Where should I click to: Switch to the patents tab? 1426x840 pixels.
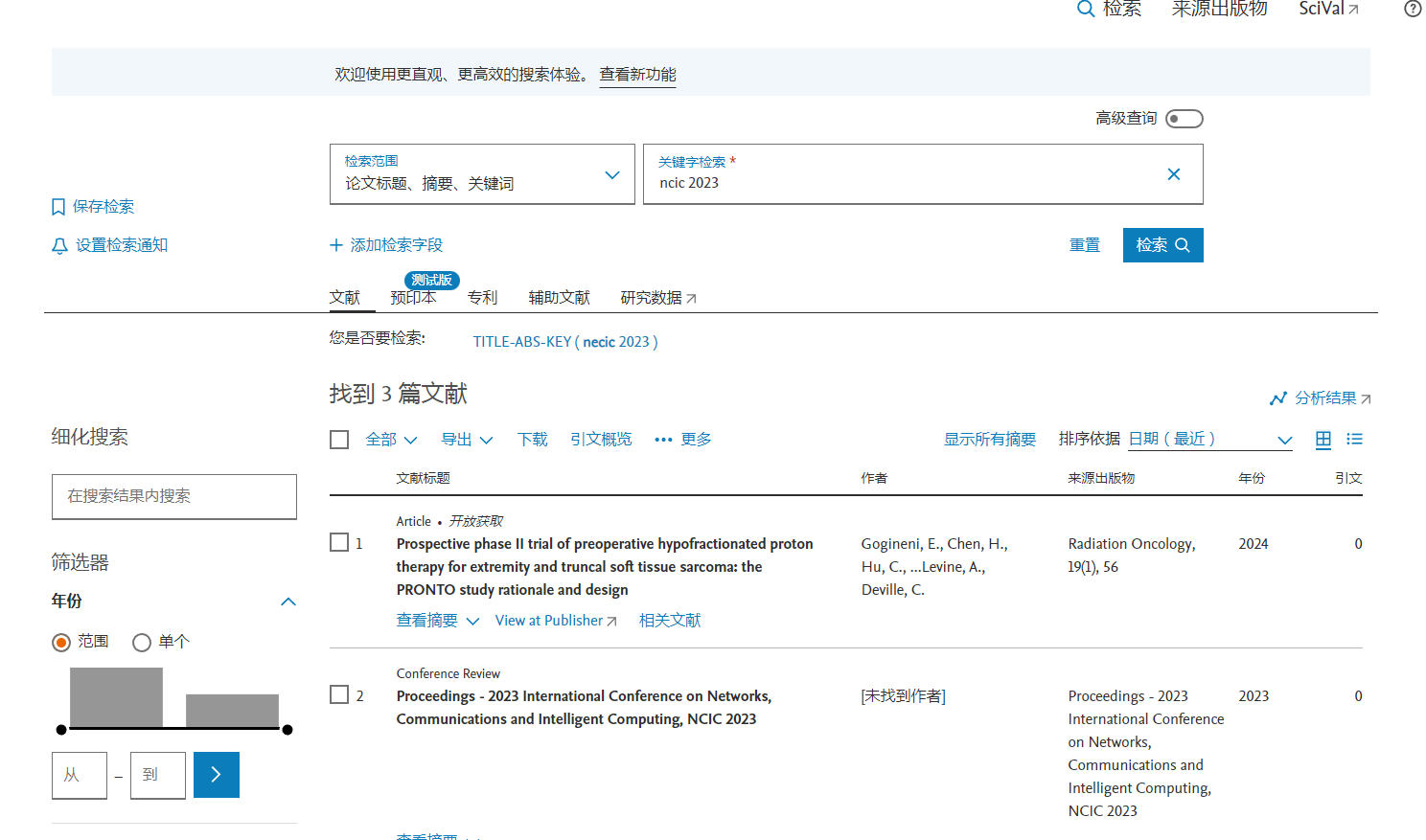tap(482, 298)
